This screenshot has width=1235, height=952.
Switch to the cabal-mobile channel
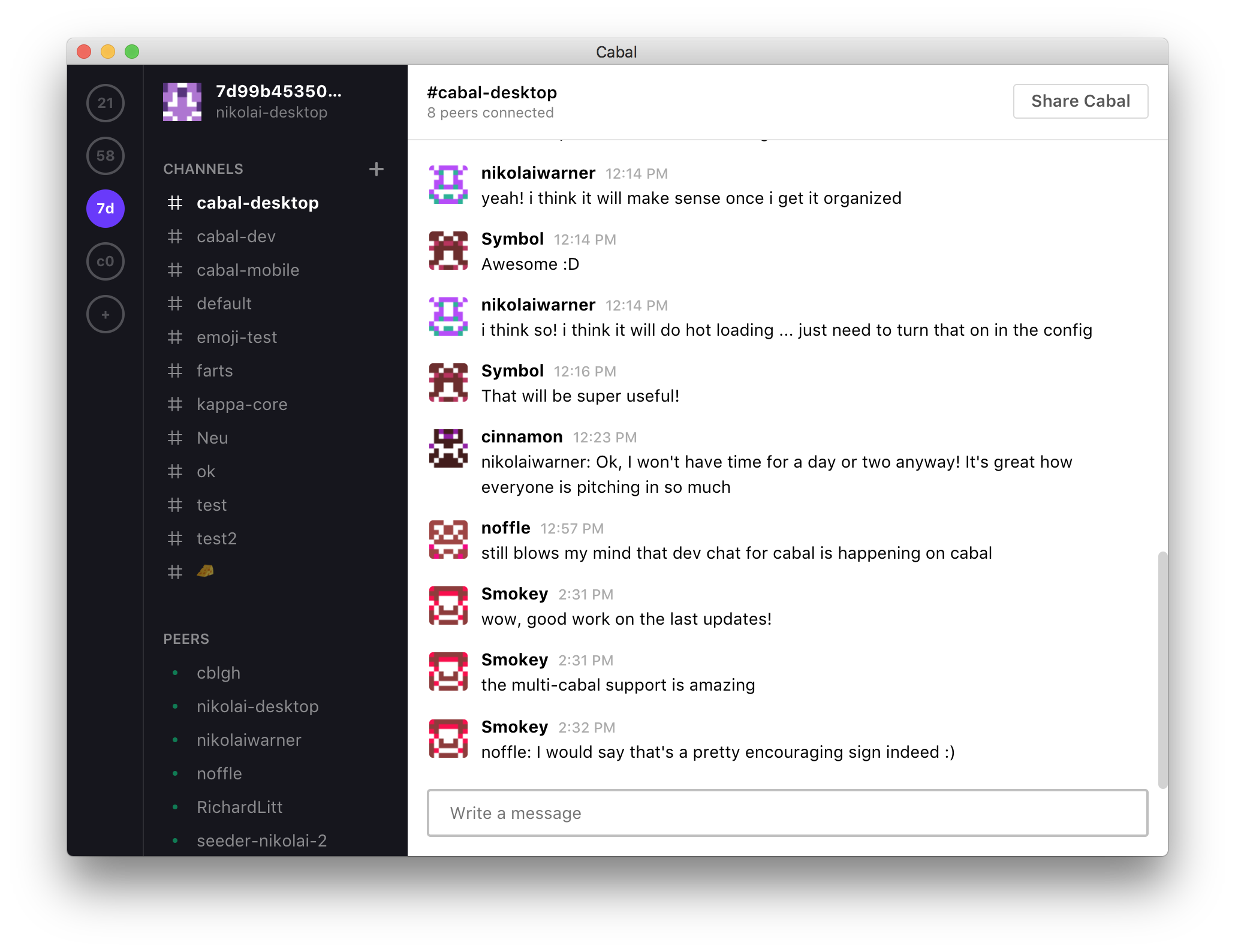[248, 270]
